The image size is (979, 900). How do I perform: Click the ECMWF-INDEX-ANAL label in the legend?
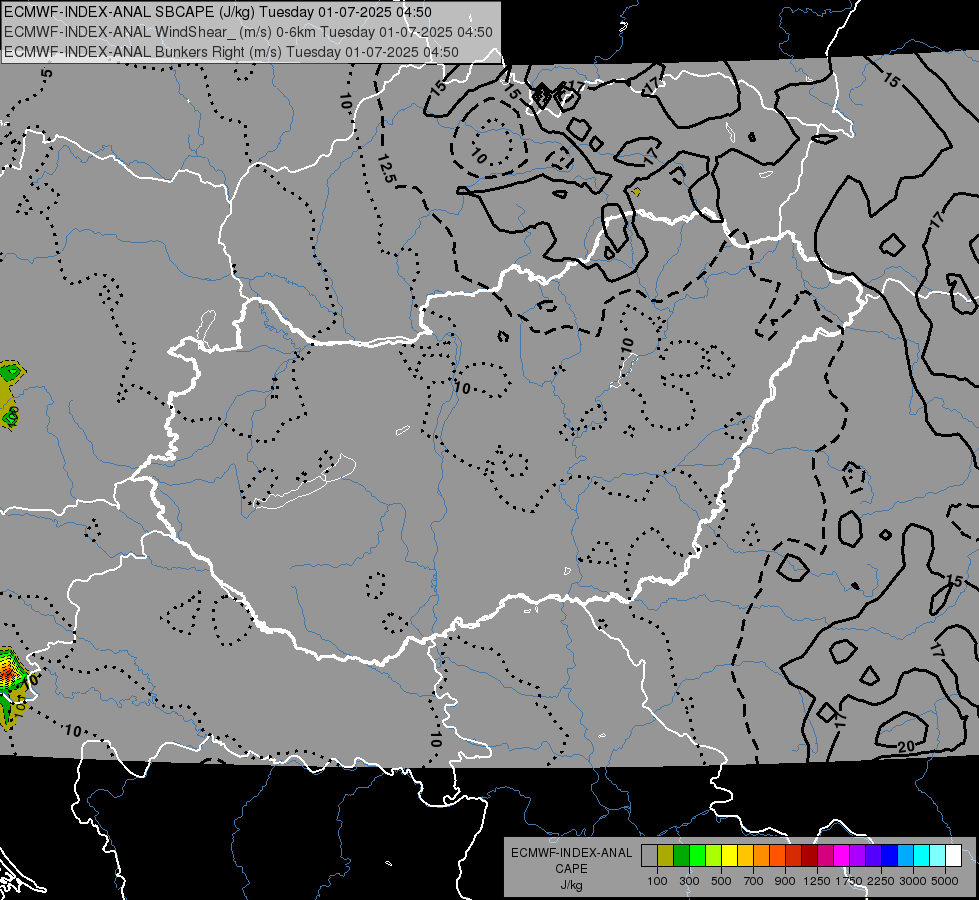pyautogui.click(x=571, y=853)
